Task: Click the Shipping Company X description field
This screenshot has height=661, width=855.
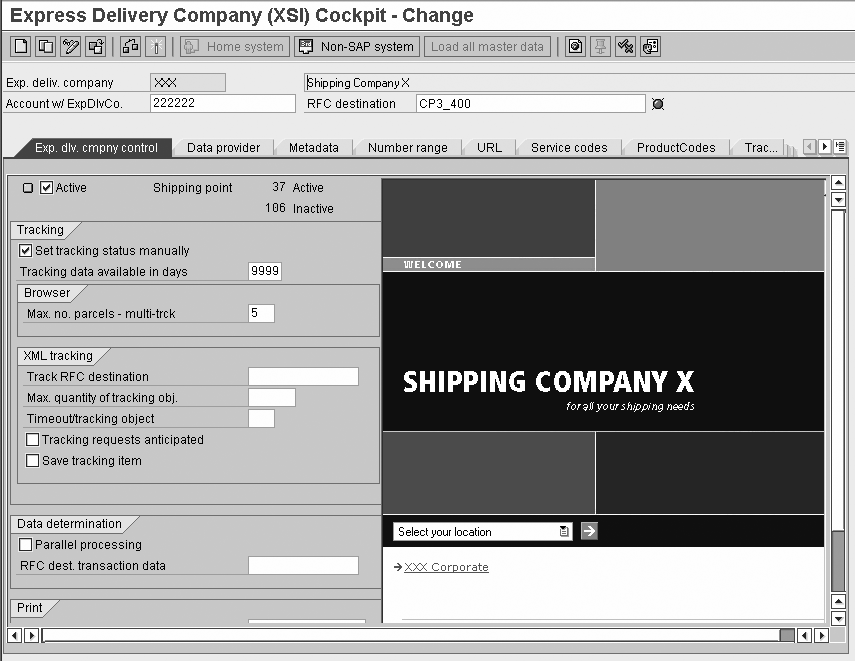Action: point(578,83)
